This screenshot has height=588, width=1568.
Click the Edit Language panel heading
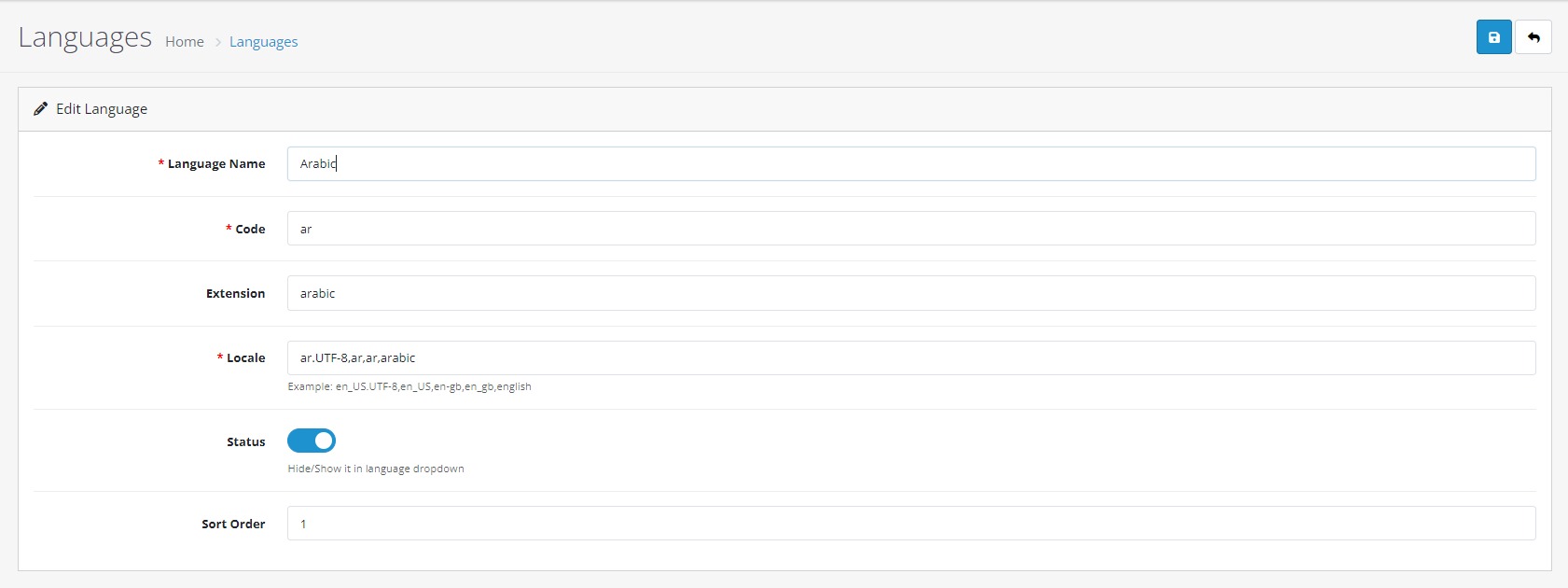pyautogui.click(x=102, y=109)
